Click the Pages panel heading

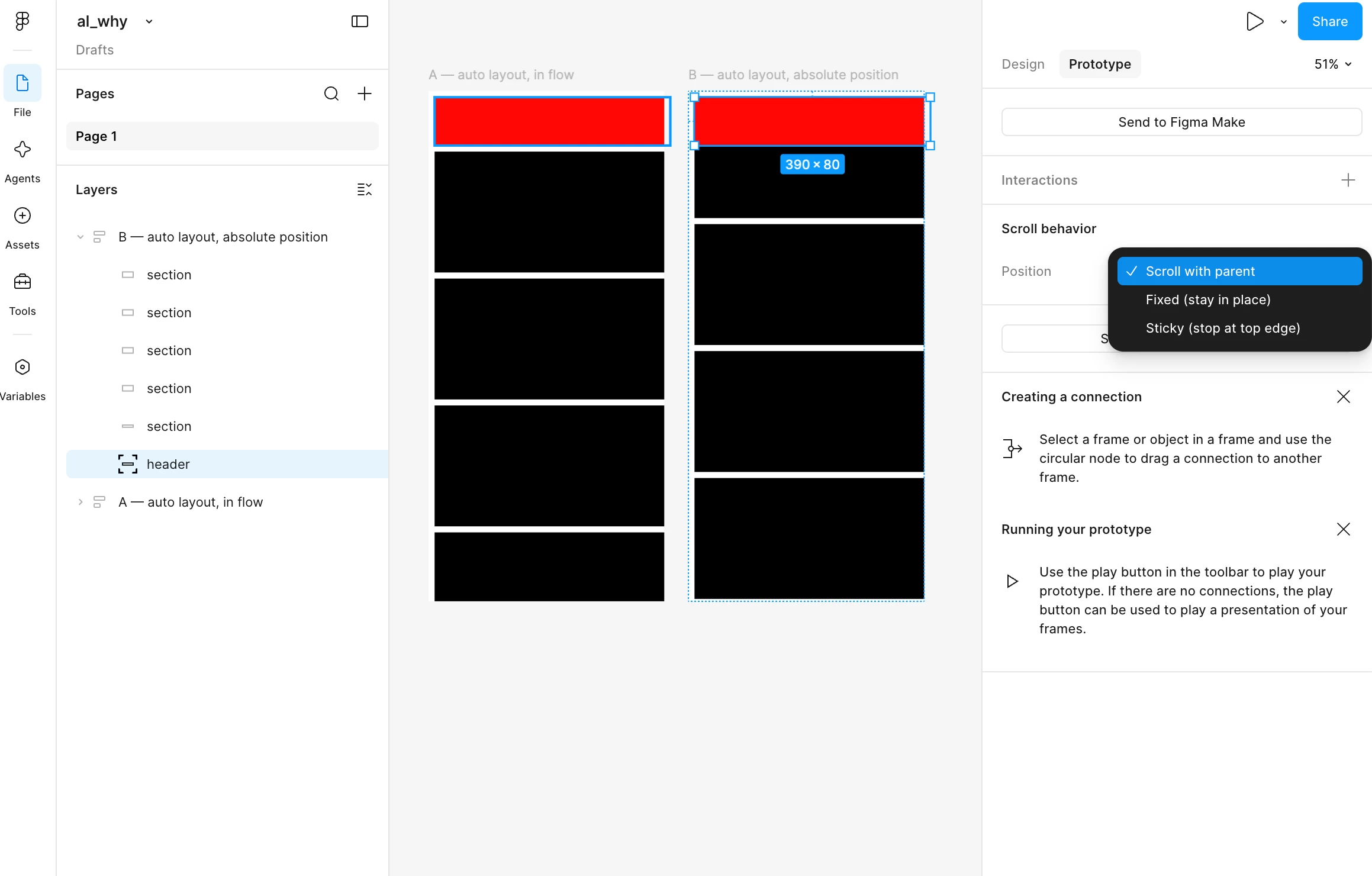coord(95,94)
